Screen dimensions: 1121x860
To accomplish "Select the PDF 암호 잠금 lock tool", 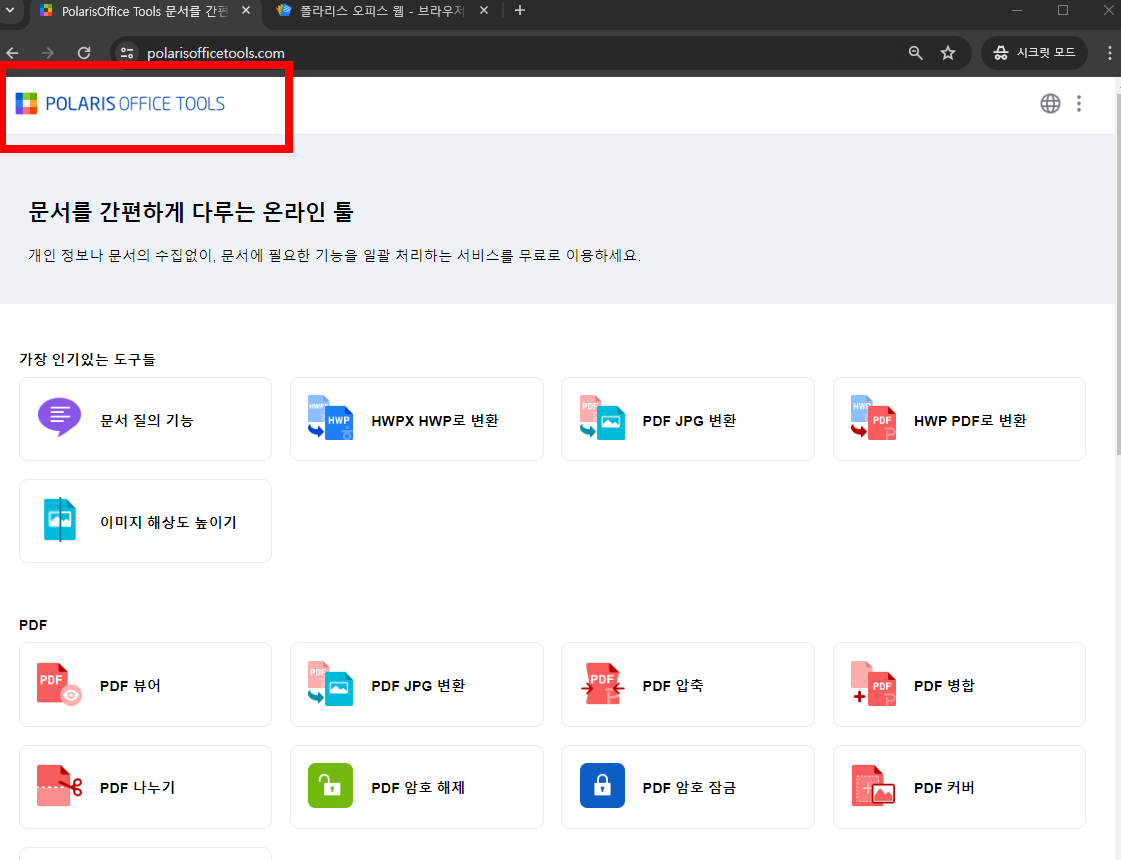I will [x=687, y=787].
